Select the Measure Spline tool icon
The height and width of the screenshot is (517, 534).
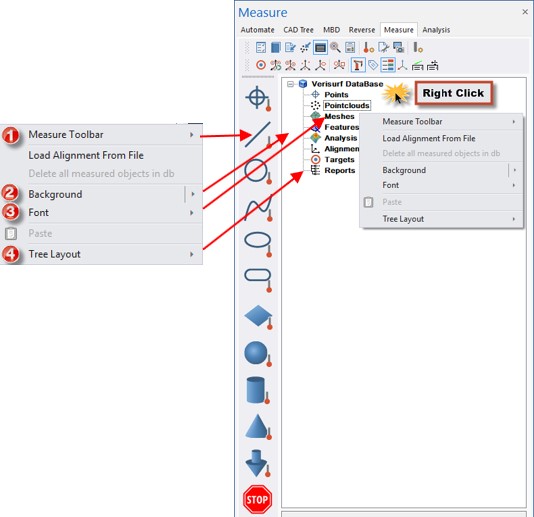[258, 208]
